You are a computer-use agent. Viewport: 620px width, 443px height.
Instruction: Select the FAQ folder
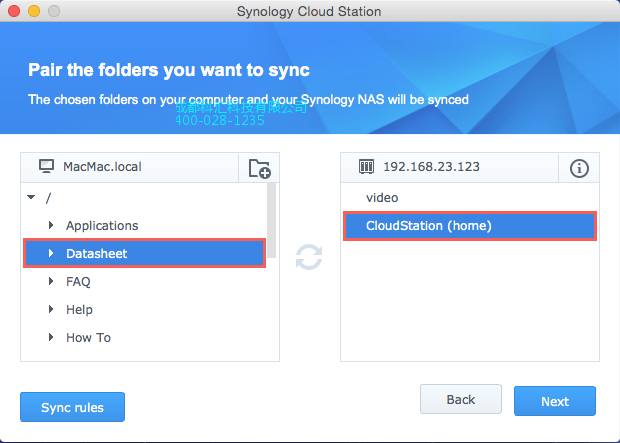click(78, 282)
